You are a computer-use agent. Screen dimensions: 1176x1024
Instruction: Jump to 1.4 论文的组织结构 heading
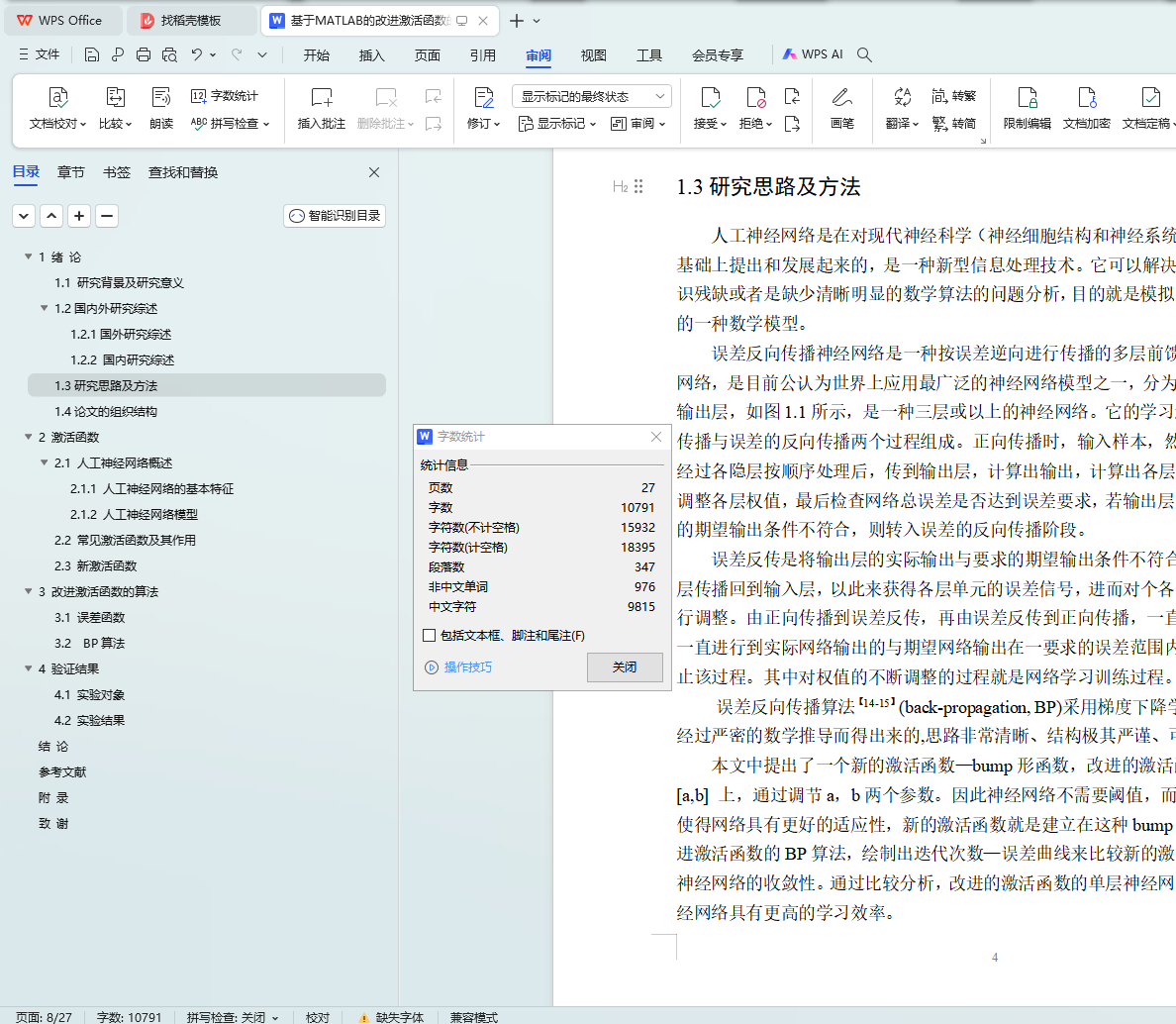point(106,411)
